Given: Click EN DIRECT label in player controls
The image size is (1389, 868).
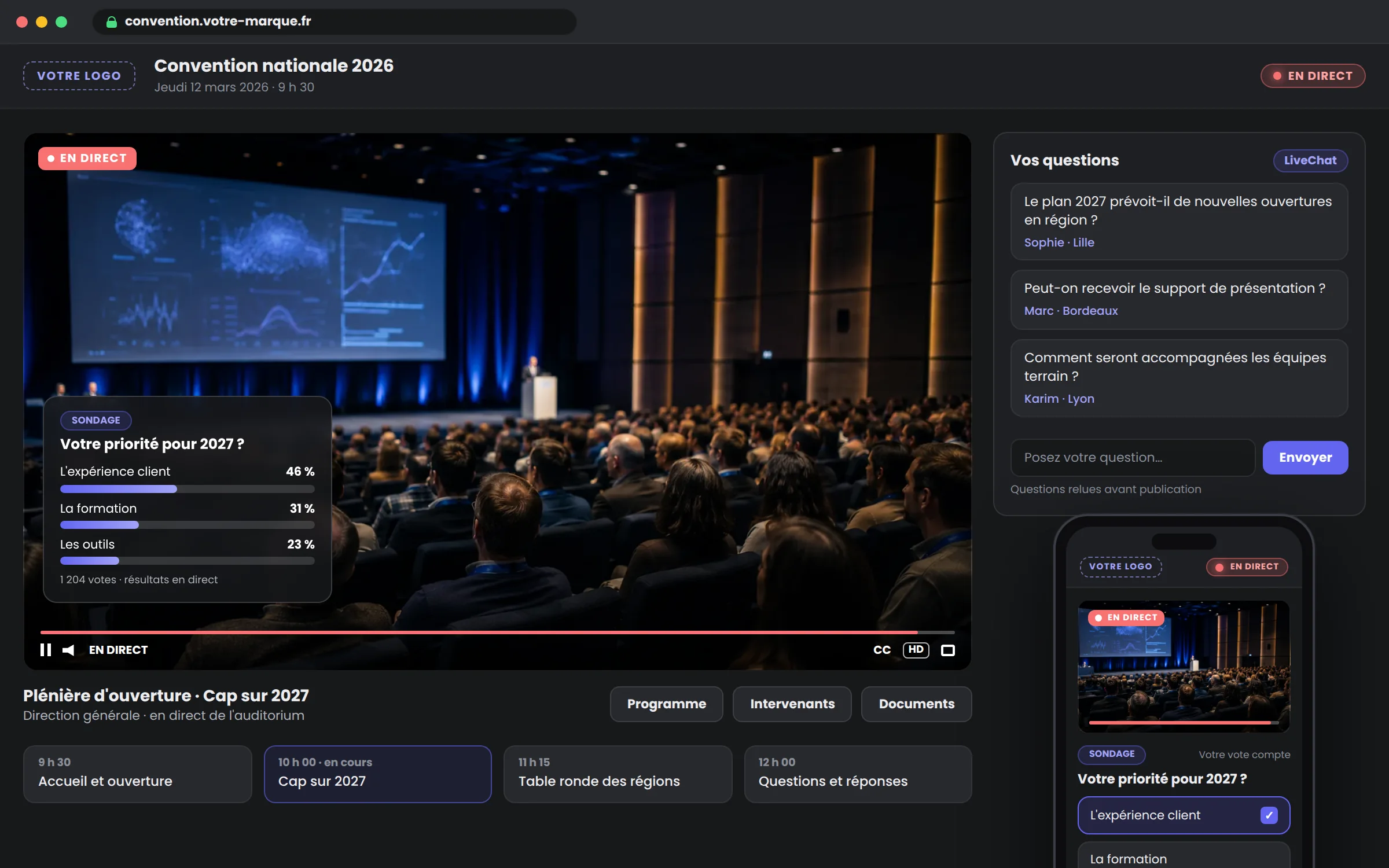Looking at the screenshot, I should (118, 650).
